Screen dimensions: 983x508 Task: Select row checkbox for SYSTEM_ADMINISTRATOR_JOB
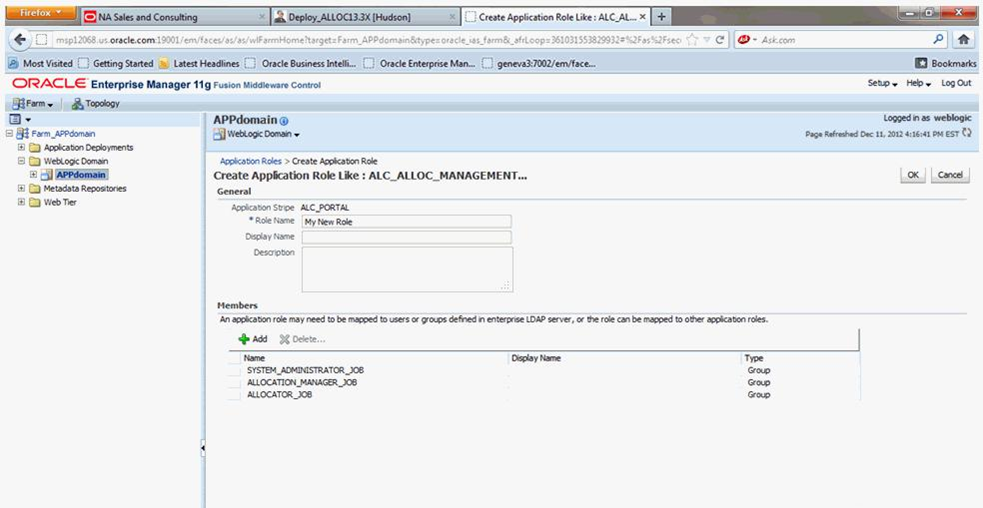pyautogui.click(x=234, y=371)
